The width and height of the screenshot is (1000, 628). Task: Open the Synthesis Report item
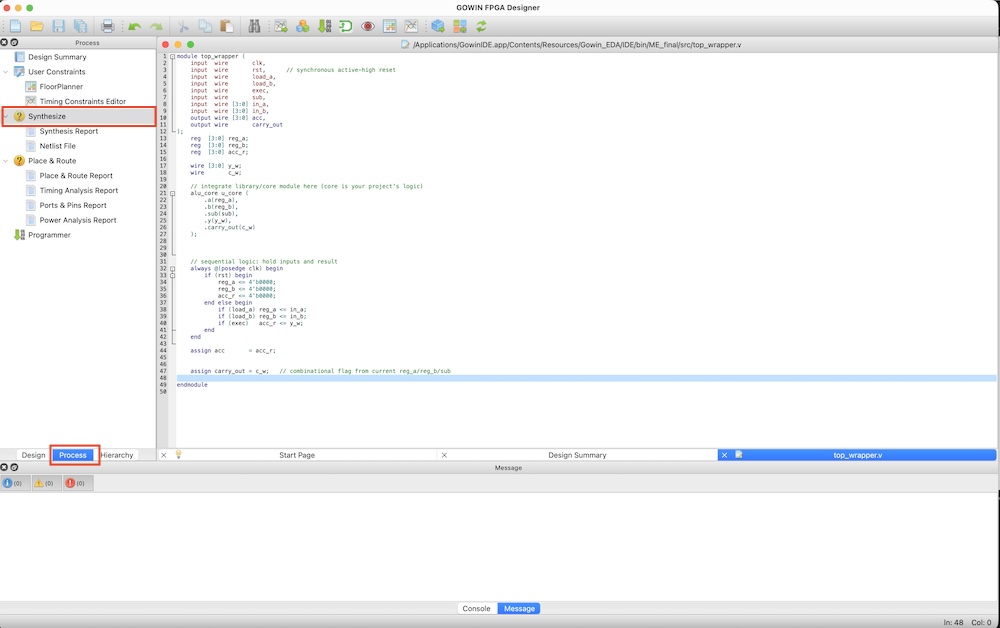pyautogui.click(x=69, y=131)
